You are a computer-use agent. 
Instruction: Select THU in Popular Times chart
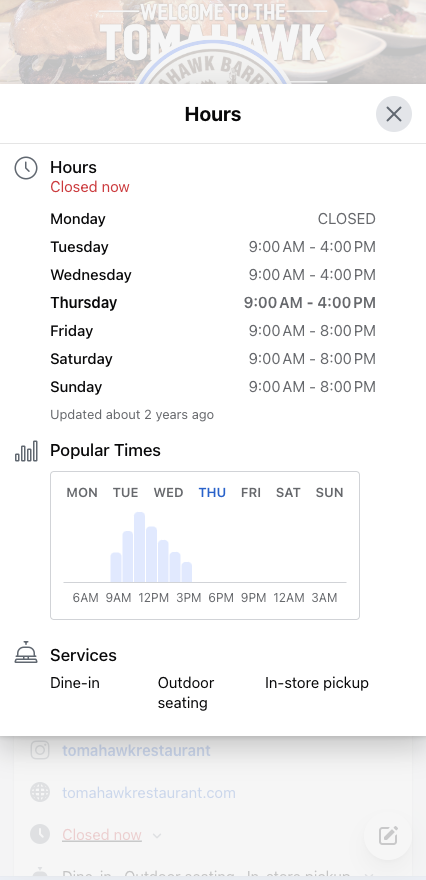click(x=212, y=493)
